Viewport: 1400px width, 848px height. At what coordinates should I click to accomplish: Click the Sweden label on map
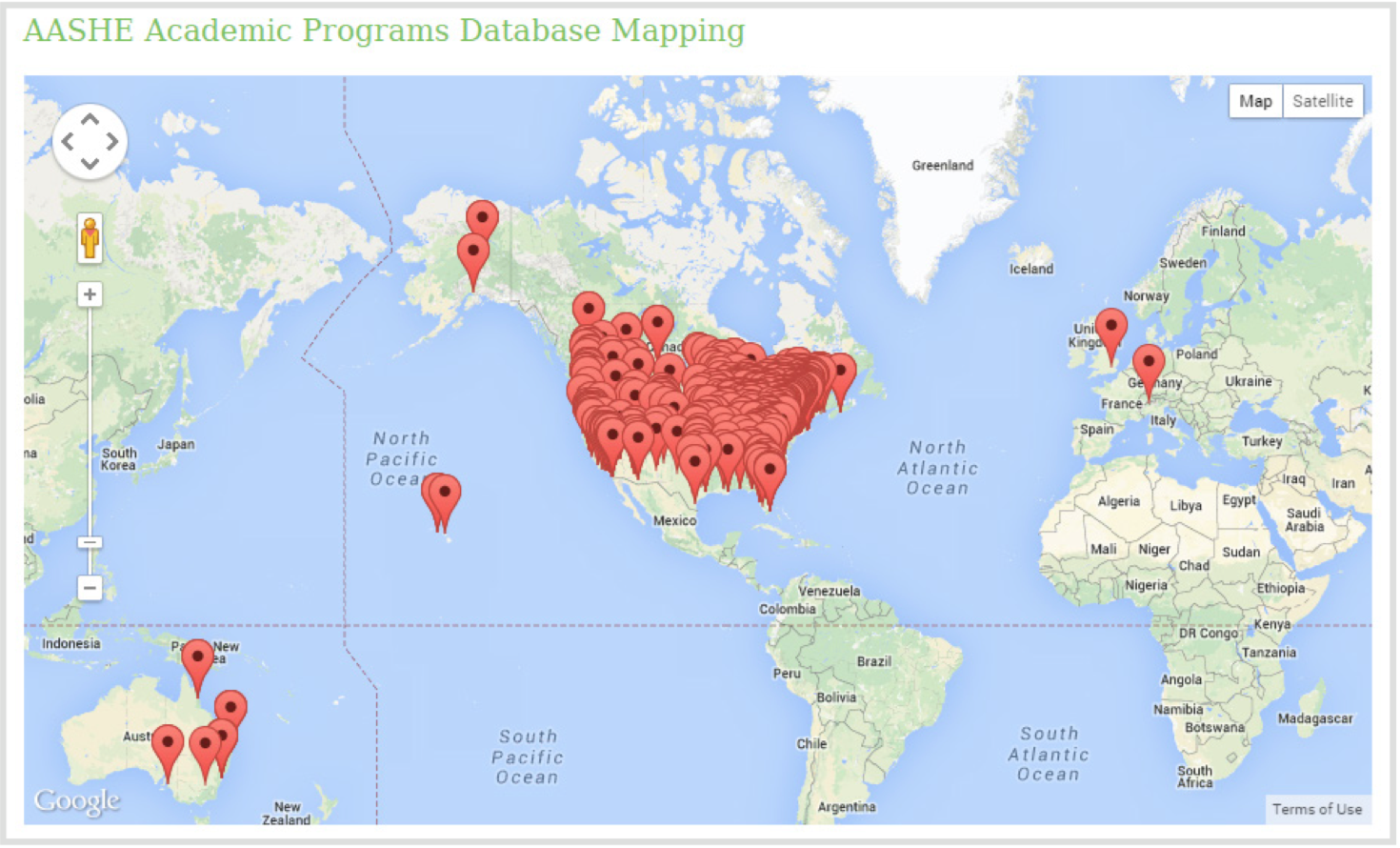pos(1183,262)
